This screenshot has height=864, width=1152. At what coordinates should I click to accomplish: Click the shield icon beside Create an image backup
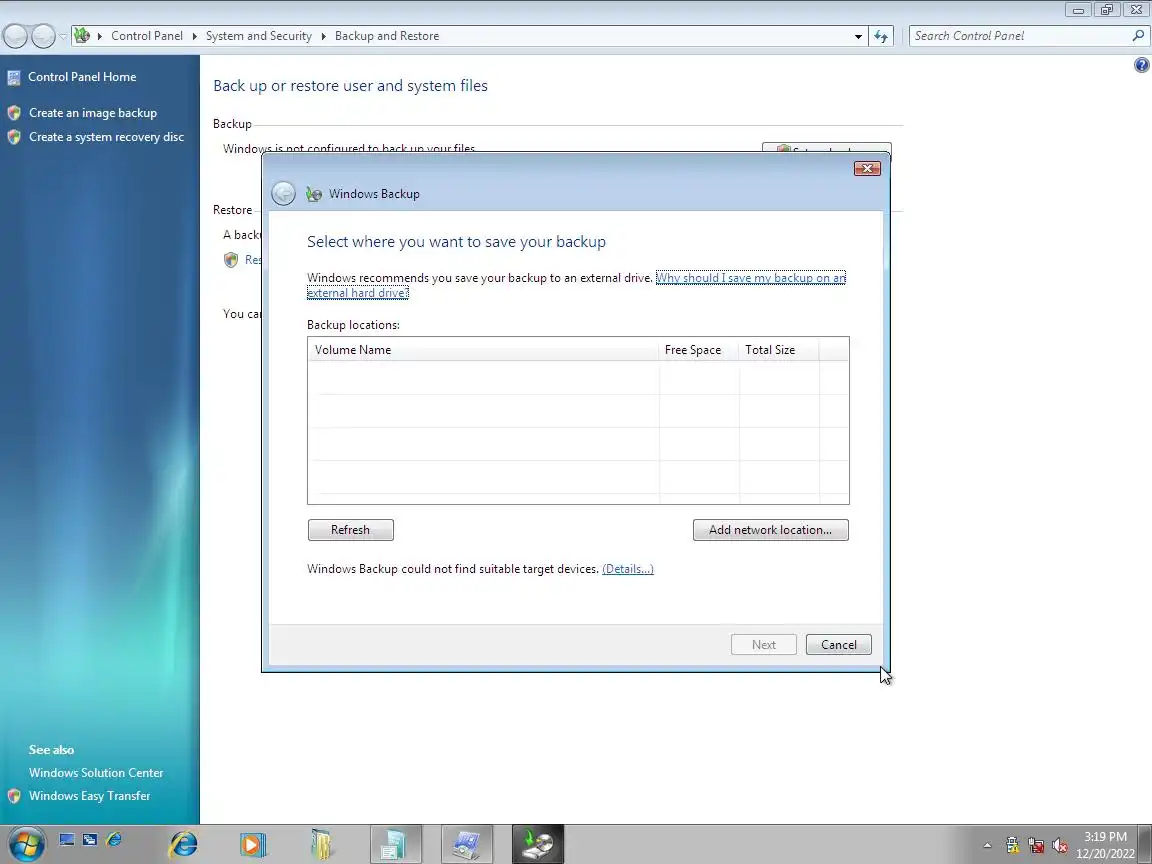(14, 113)
